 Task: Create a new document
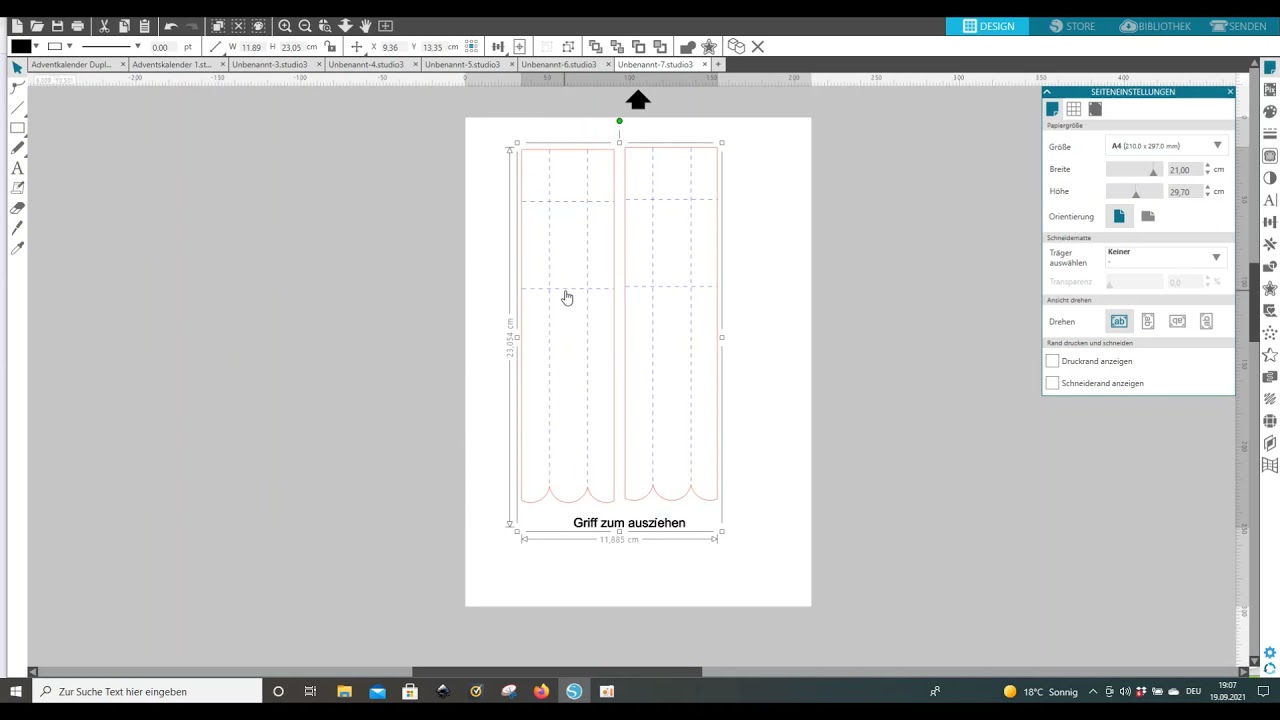coord(17,26)
